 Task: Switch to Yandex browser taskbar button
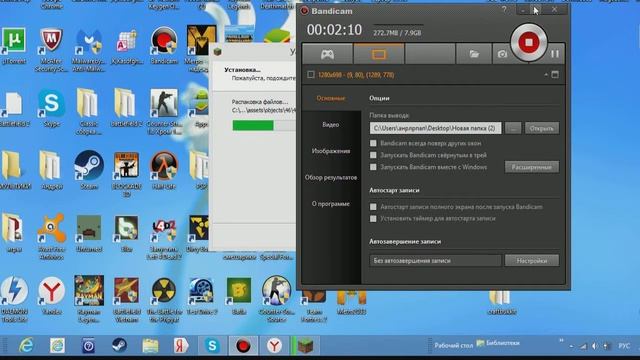pos(274,346)
